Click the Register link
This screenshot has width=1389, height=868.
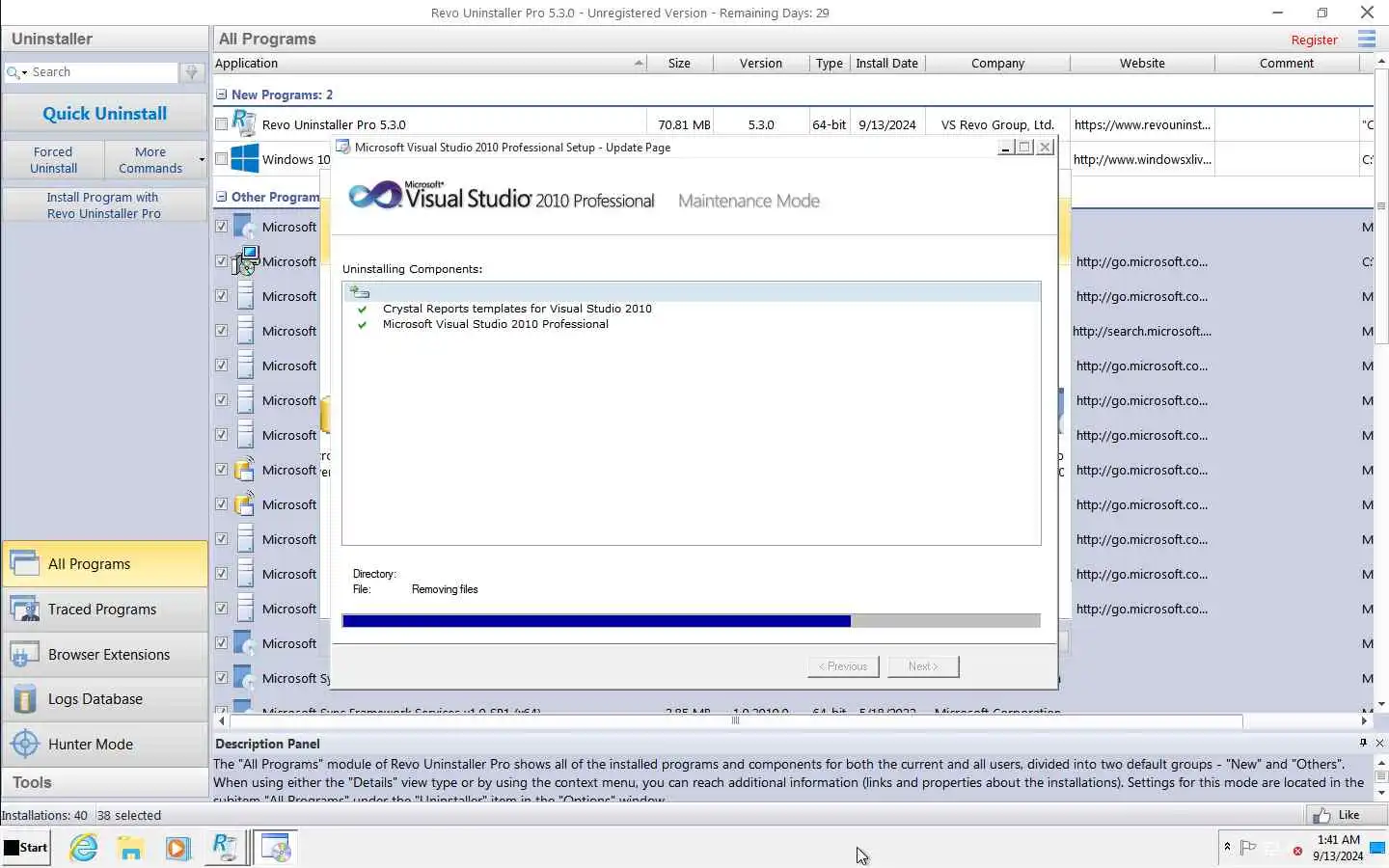[1314, 40]
